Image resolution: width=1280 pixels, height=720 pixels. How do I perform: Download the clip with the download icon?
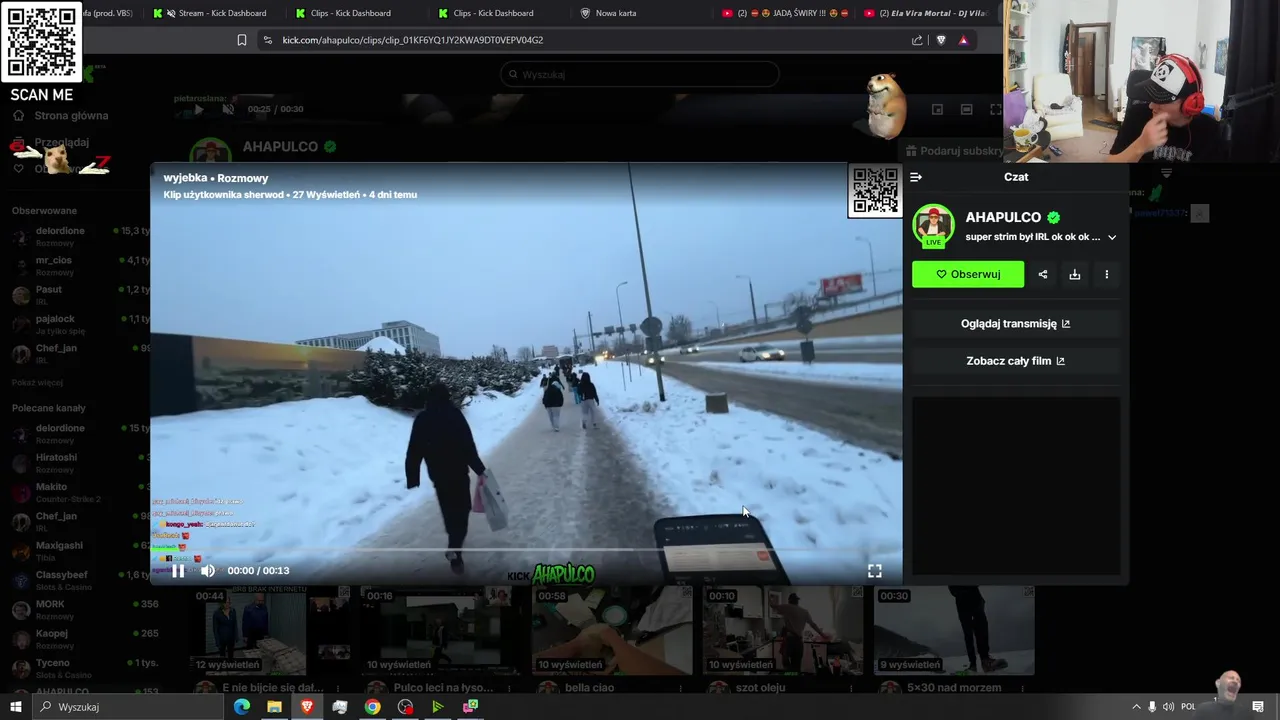pyautogui.click(x=1075, y=274)
